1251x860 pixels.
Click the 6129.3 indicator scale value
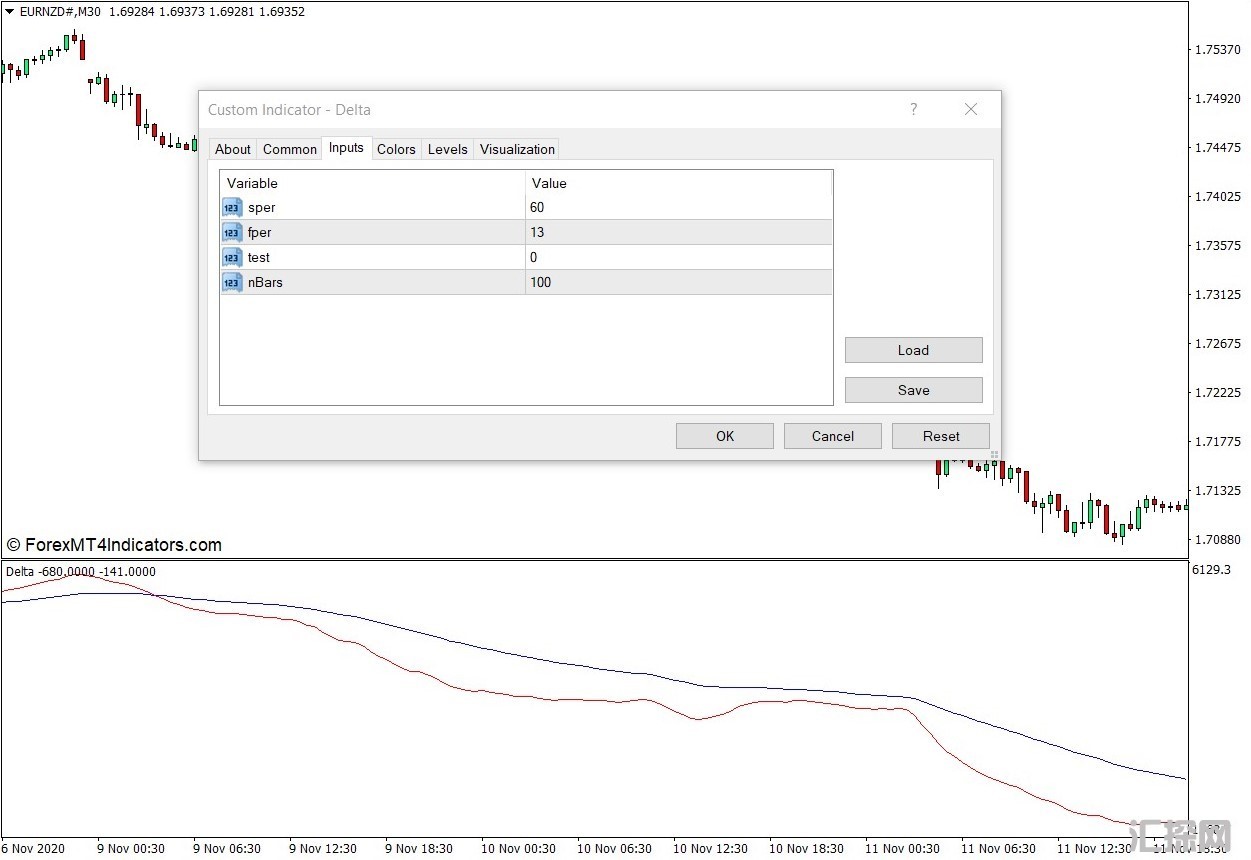click(1211, 570)
